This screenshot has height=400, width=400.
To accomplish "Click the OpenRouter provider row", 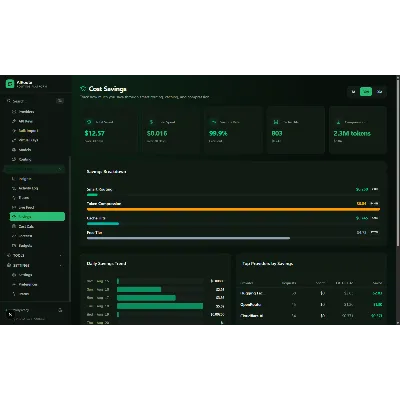I will 311,304.
